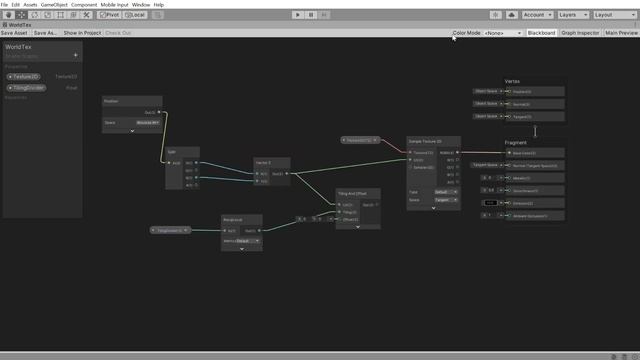
Task: Toggle the Local handle rotation button
Action: click(x=135, y=15)
